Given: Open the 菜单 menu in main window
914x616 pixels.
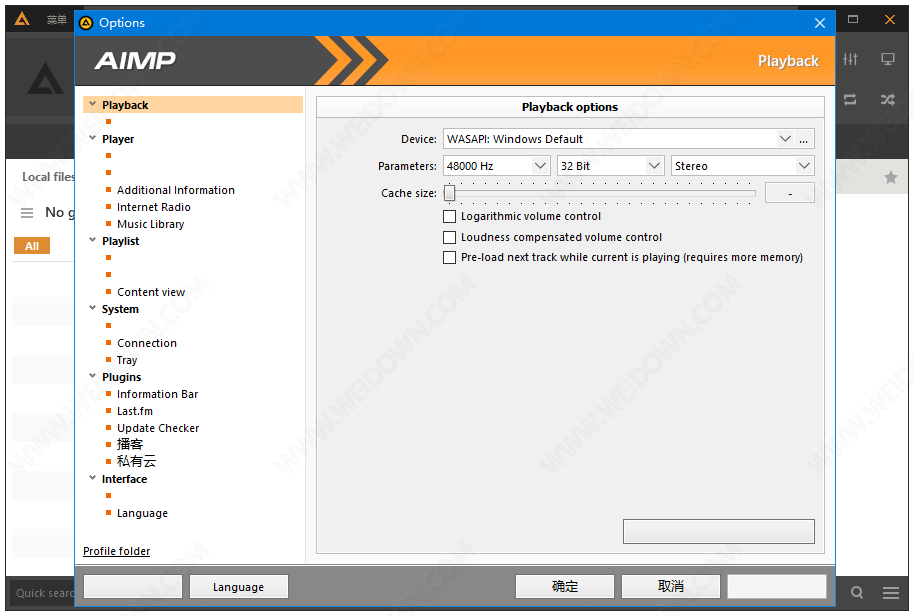Looking at the screenshot, I should [x=57, y=20].
